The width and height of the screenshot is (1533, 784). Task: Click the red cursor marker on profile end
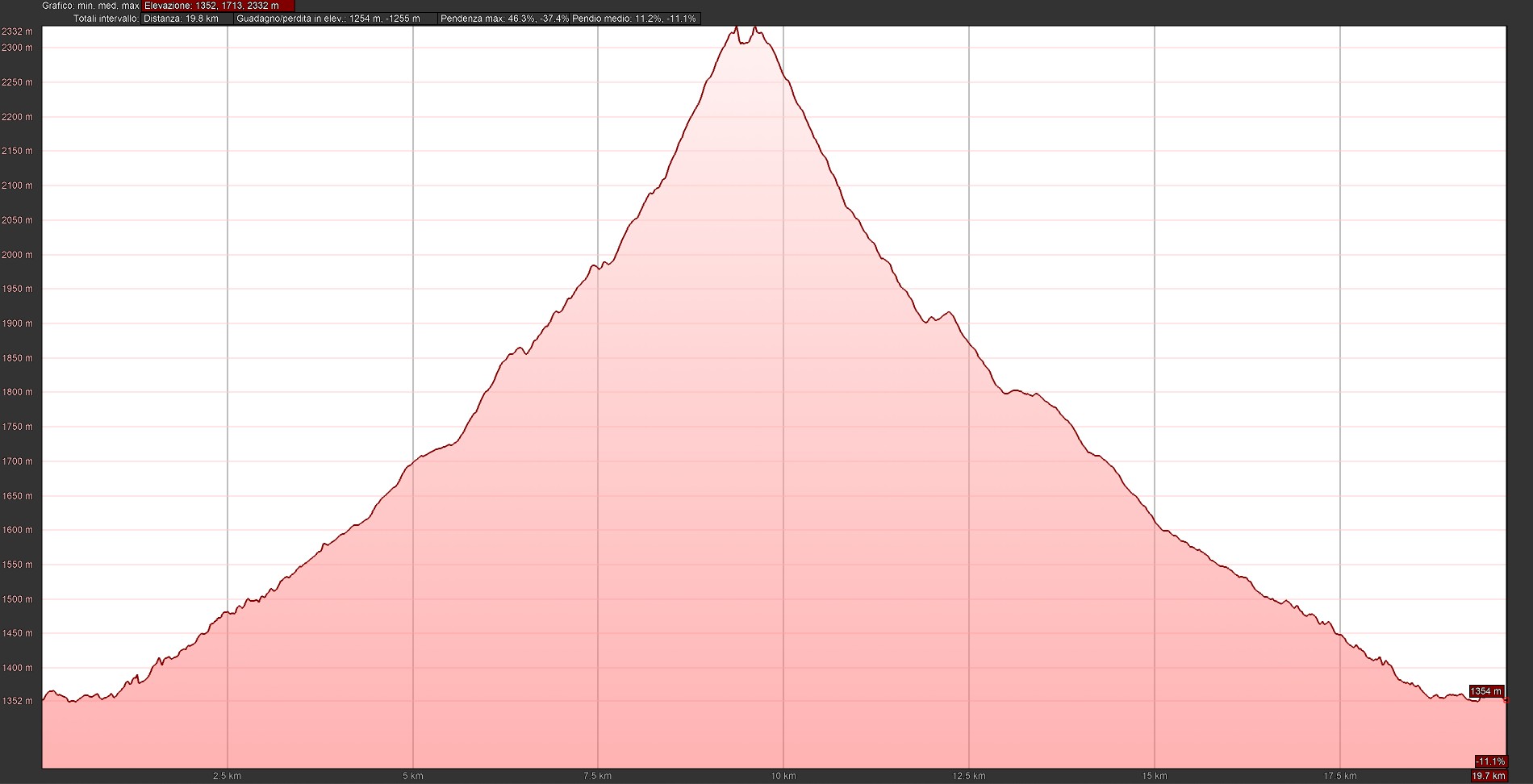pyautogui.click(x=1506, y=700)
